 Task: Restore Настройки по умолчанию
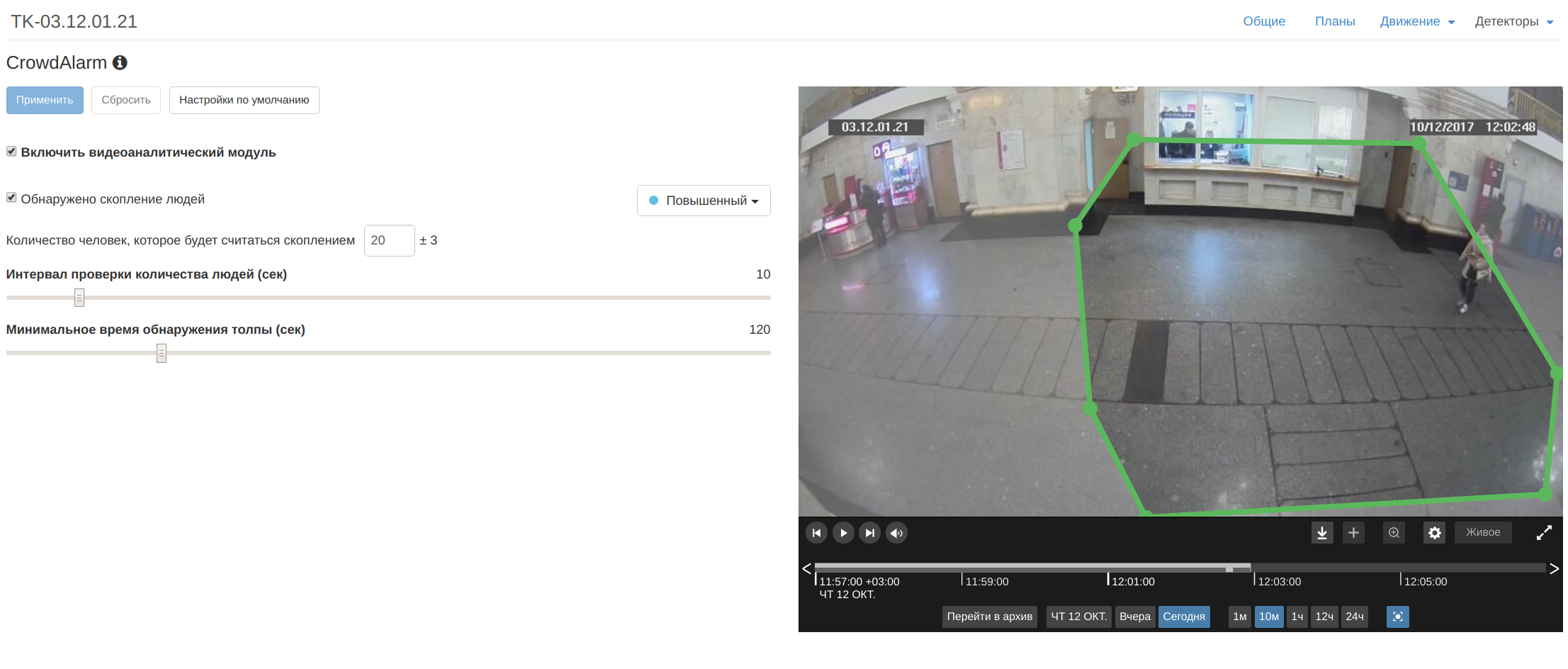244,100
